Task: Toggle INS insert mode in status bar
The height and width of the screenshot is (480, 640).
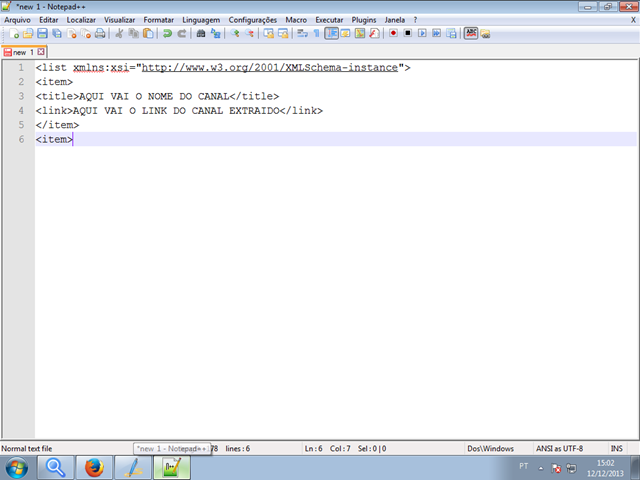Action: click(x=616, y=449)
